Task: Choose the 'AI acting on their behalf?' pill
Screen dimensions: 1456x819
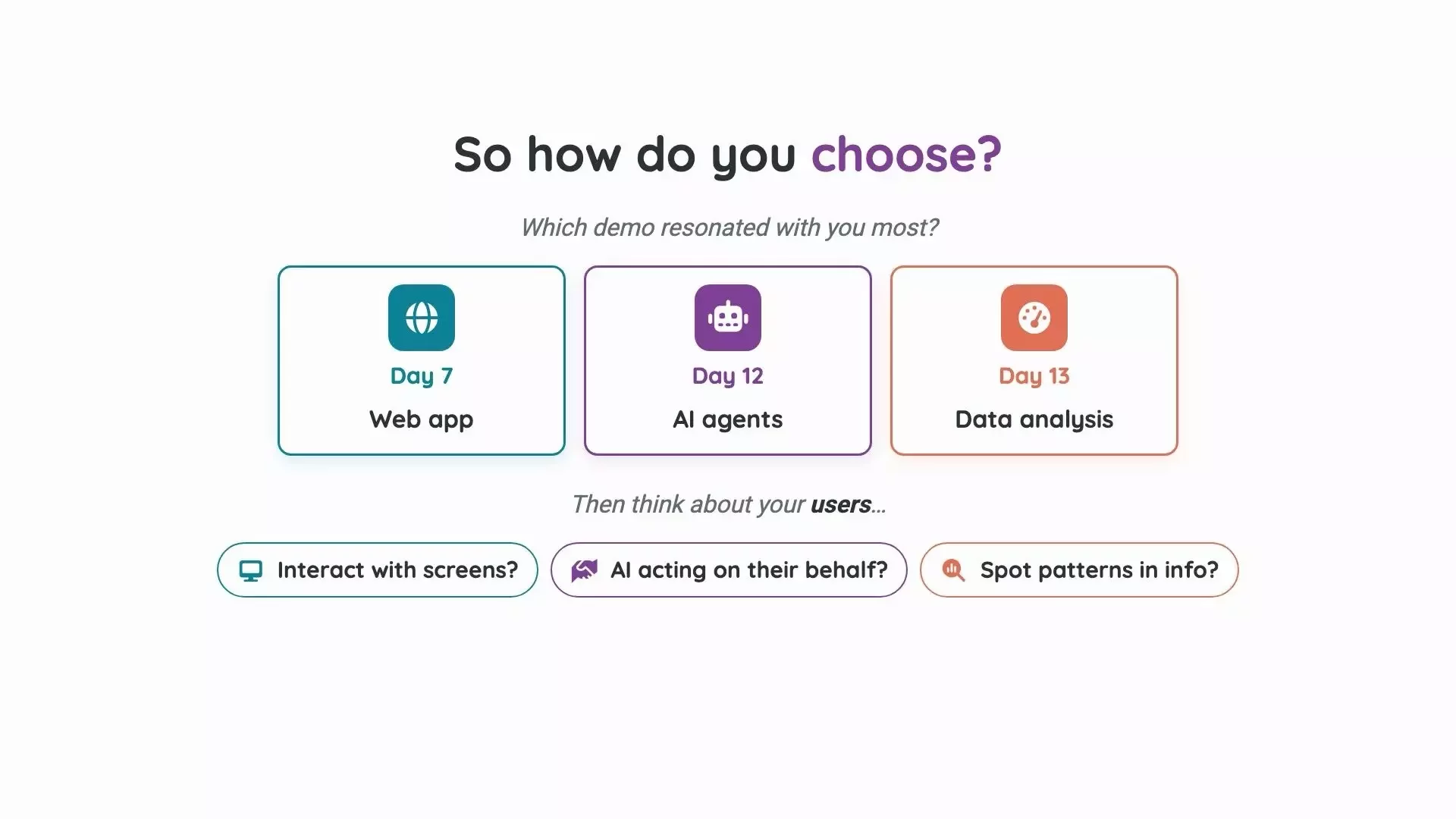Action: point(729,570)
